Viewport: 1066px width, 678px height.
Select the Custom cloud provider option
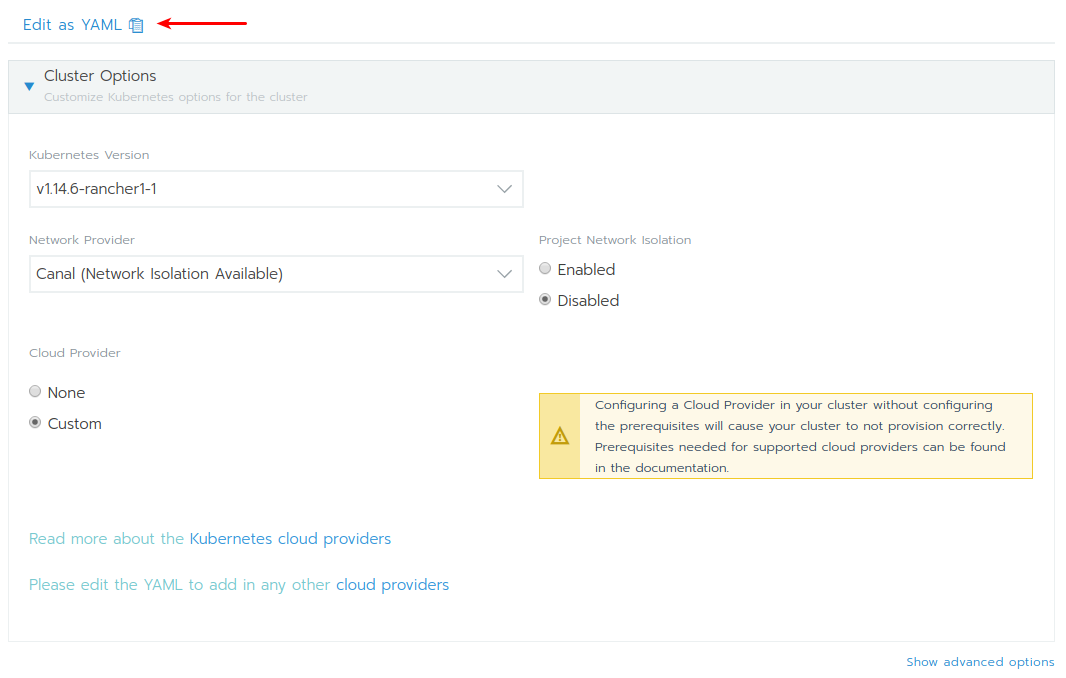36,423
